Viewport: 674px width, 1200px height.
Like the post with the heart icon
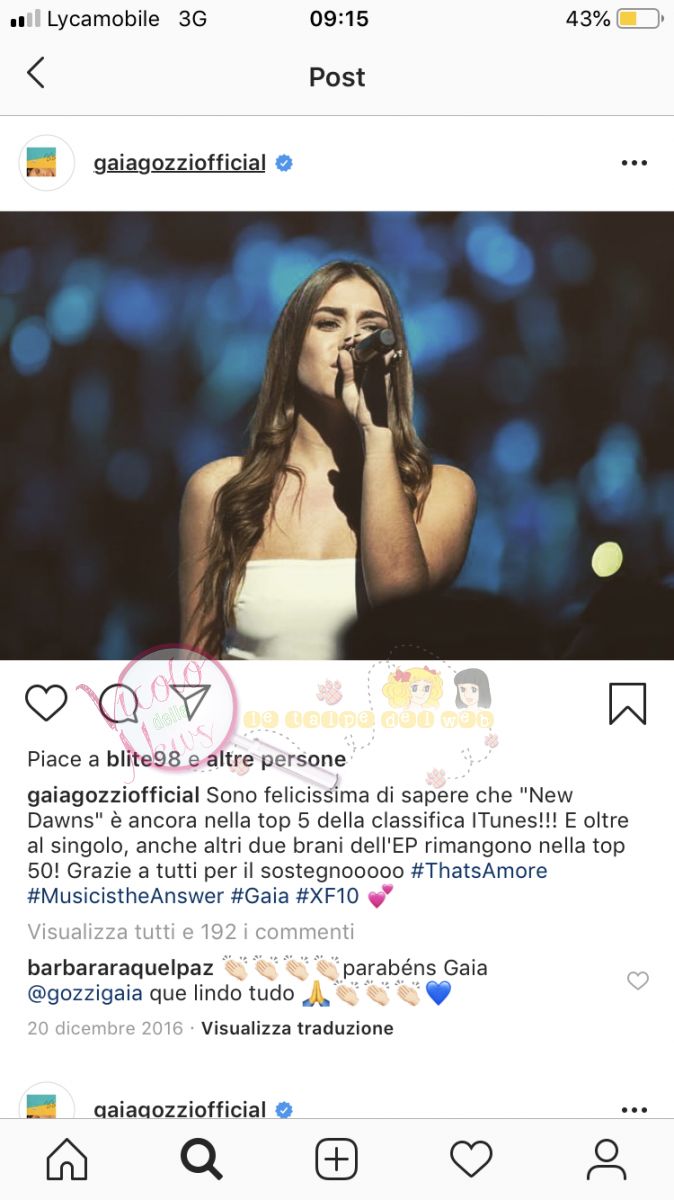pos(46,703)
